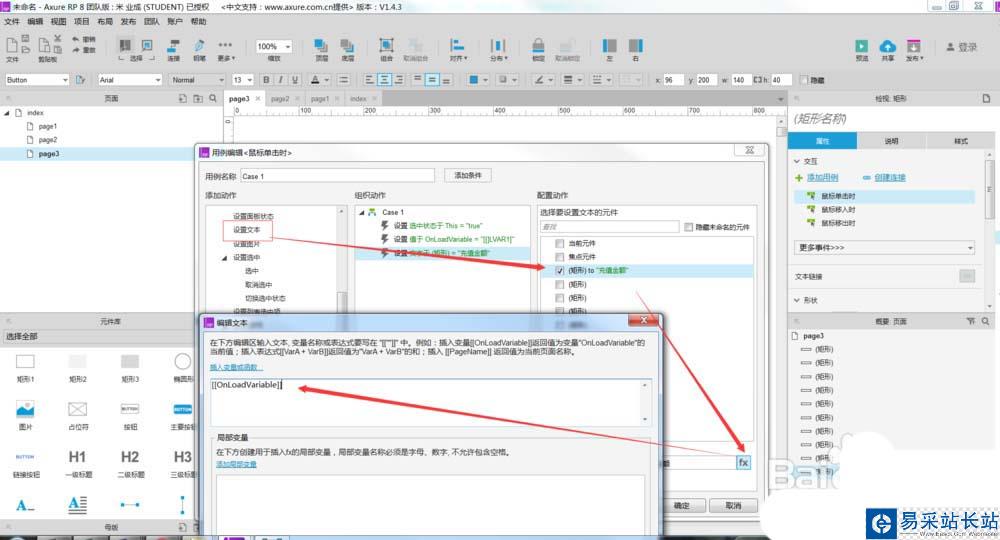1000x540 pixels.
Task: Expand the 更多事件 dropdown
Action: click(884, 247)
